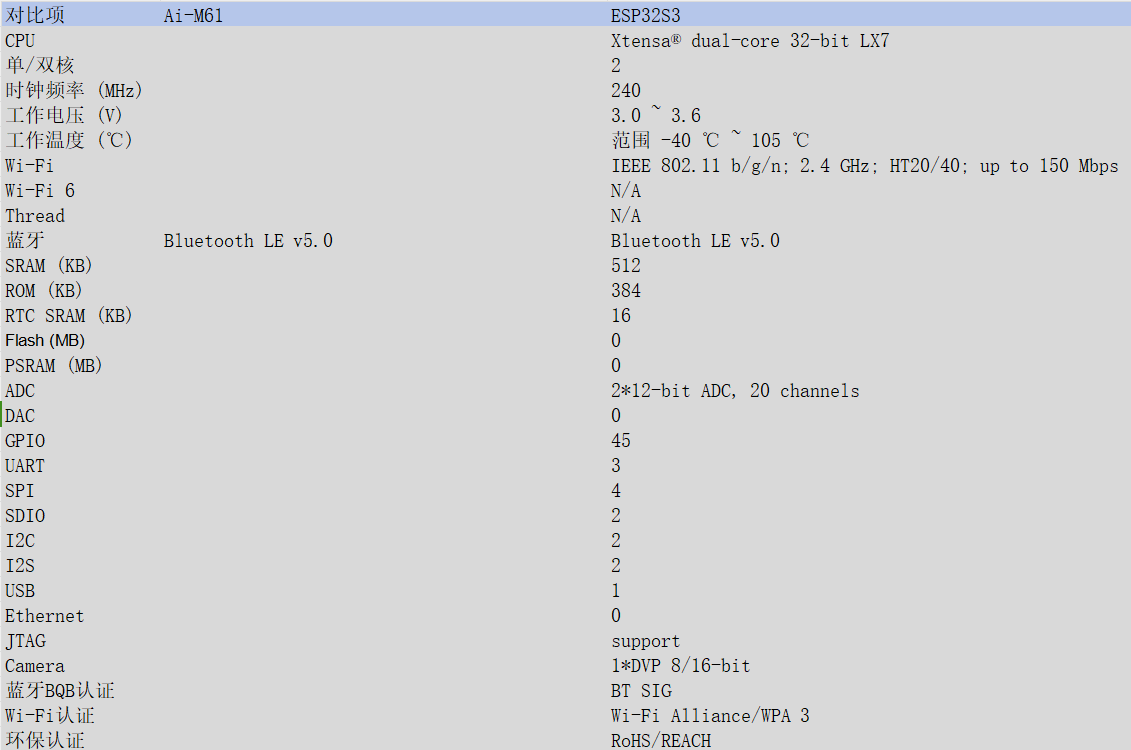Viewport: 1131px width, 750px height.
Task: Click the Bluetooth LE v5.0 cell under Ai-M61
Action: click(x=248, y=240)
